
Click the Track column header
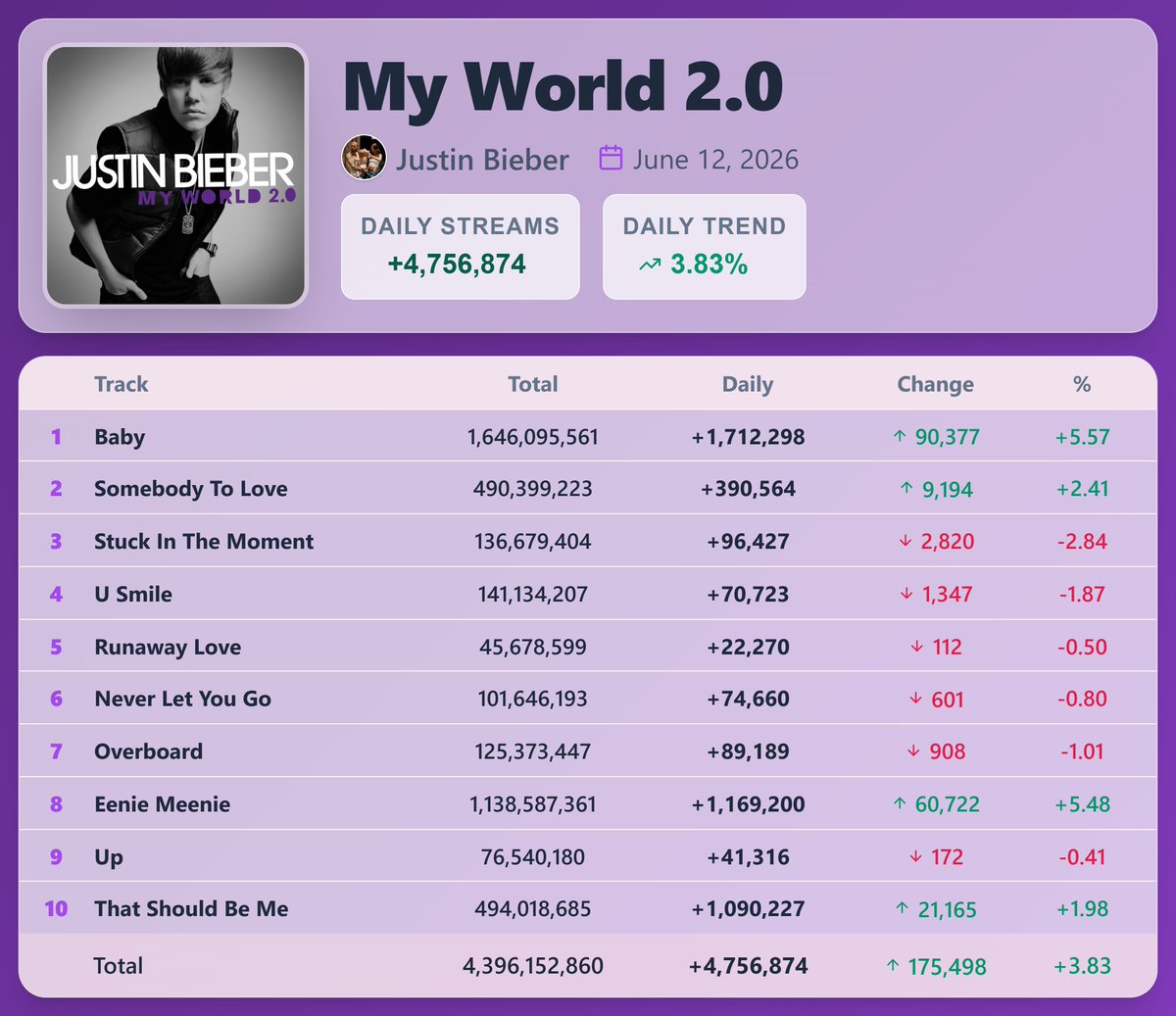(122, 384)
